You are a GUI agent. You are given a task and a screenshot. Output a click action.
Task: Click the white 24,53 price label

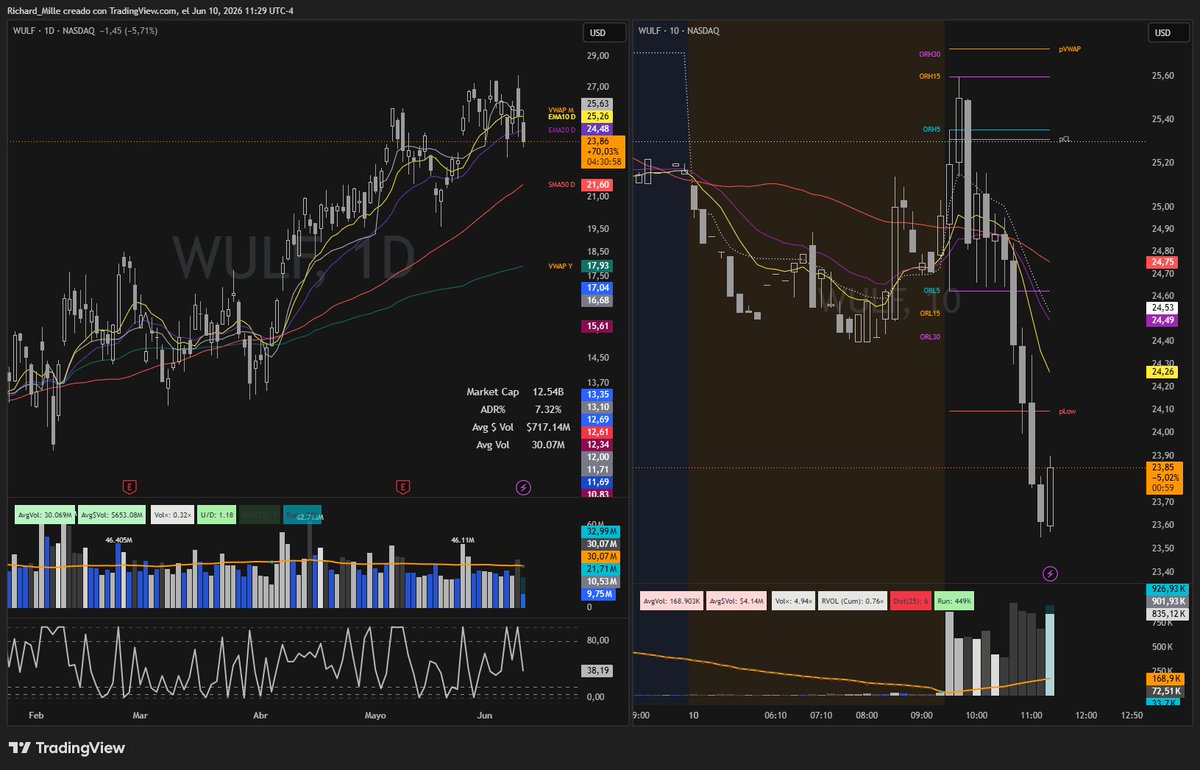tap(1162, 309)
